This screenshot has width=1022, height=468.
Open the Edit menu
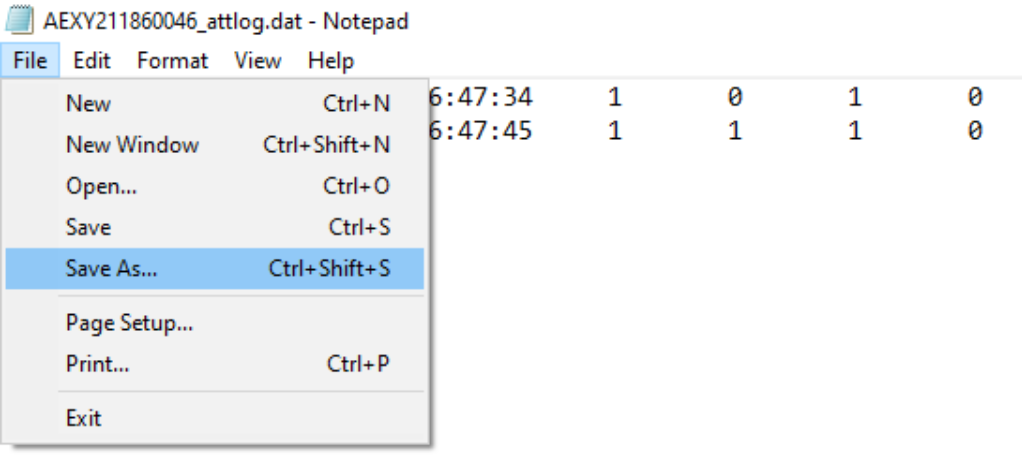pyautogui.click(x=92, y=61)
